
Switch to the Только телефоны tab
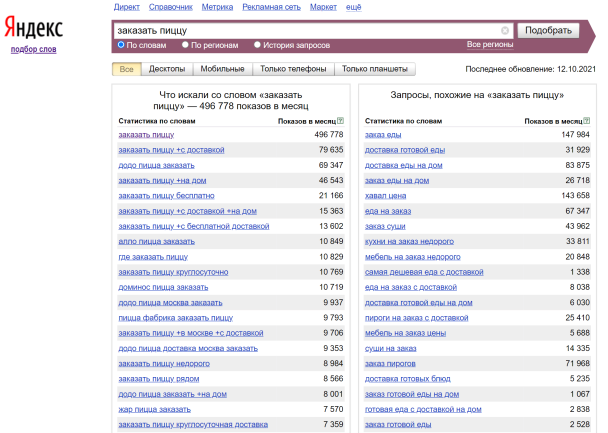coord(293,69)
